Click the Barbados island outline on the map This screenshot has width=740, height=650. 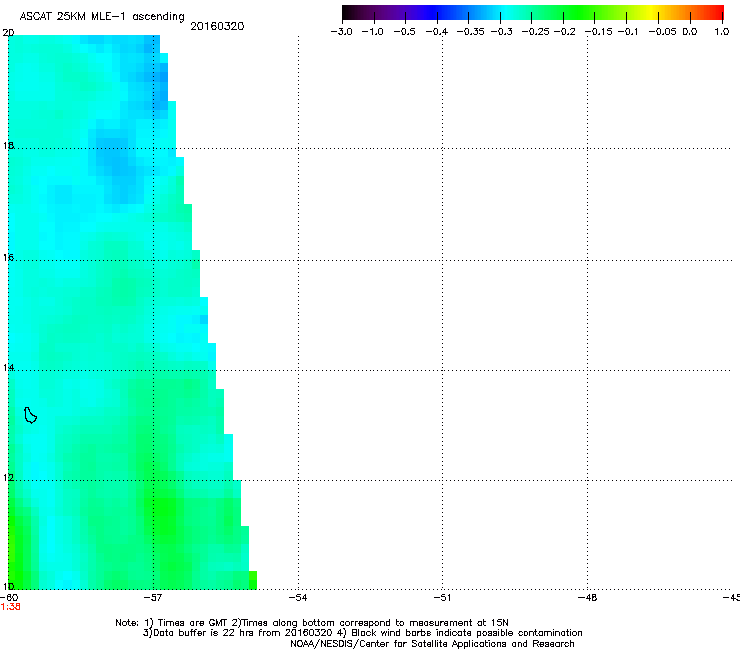click(31, 415)
